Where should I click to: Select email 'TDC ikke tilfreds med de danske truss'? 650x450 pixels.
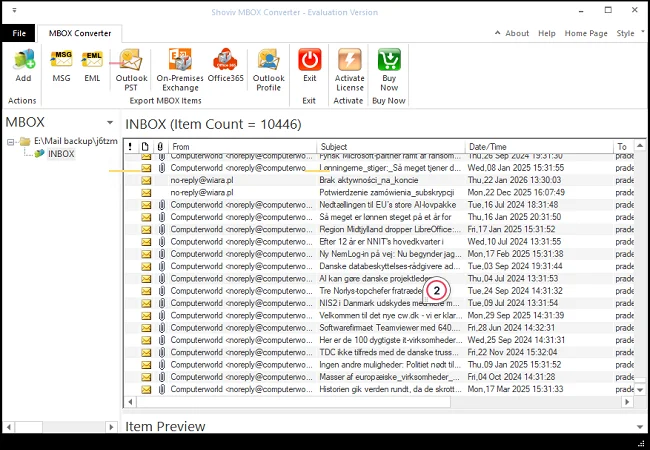(x=380, y=352)
